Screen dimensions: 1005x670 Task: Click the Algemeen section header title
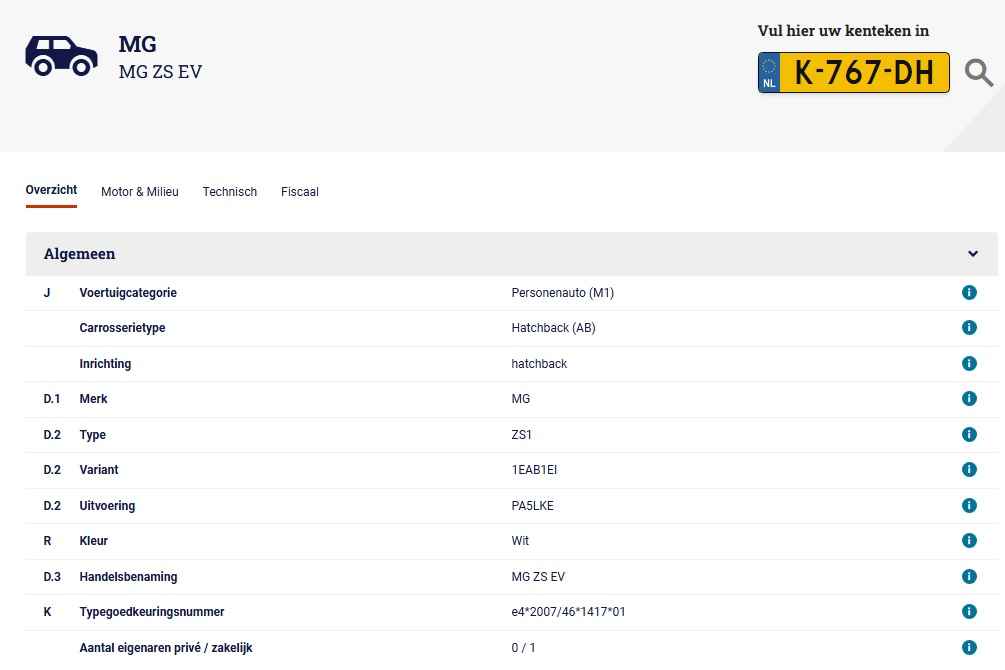tap(79, 254)
